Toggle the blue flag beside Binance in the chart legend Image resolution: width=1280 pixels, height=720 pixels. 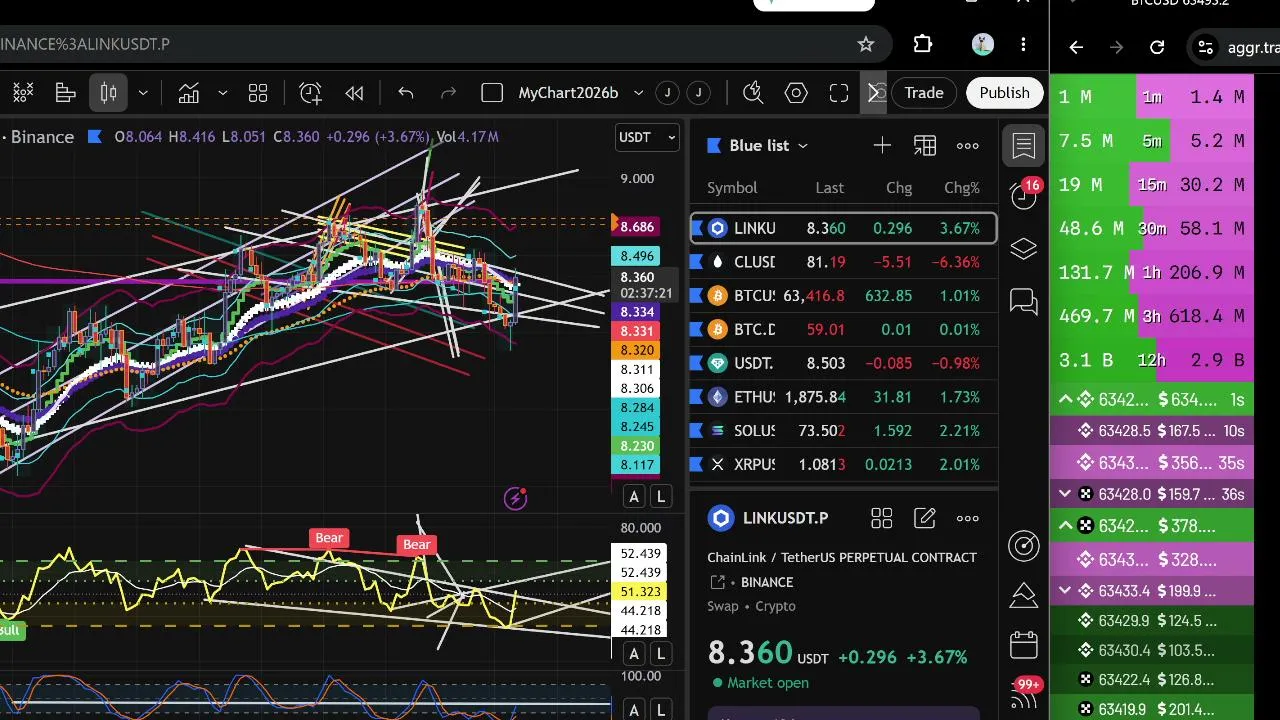pyautogui.click(x=95, y=137)
